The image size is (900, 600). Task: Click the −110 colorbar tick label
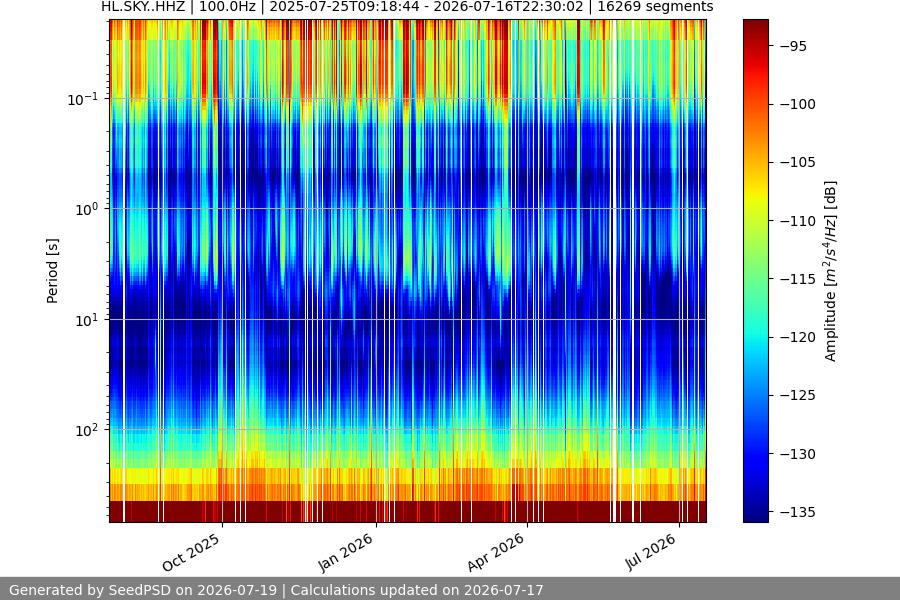point(797,221)
